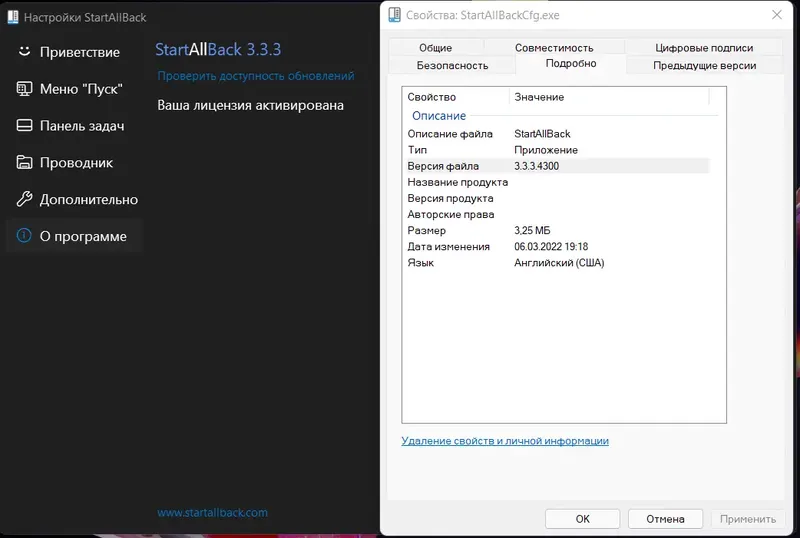Select the Тип property row
The height and width of the screenshot is (538, 800).
pos(558,150)
